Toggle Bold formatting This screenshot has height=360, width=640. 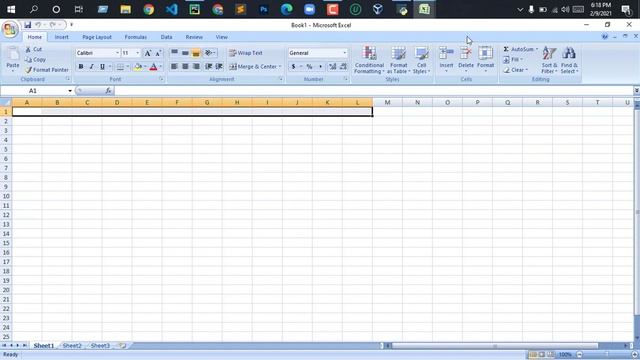click(81, 67)
